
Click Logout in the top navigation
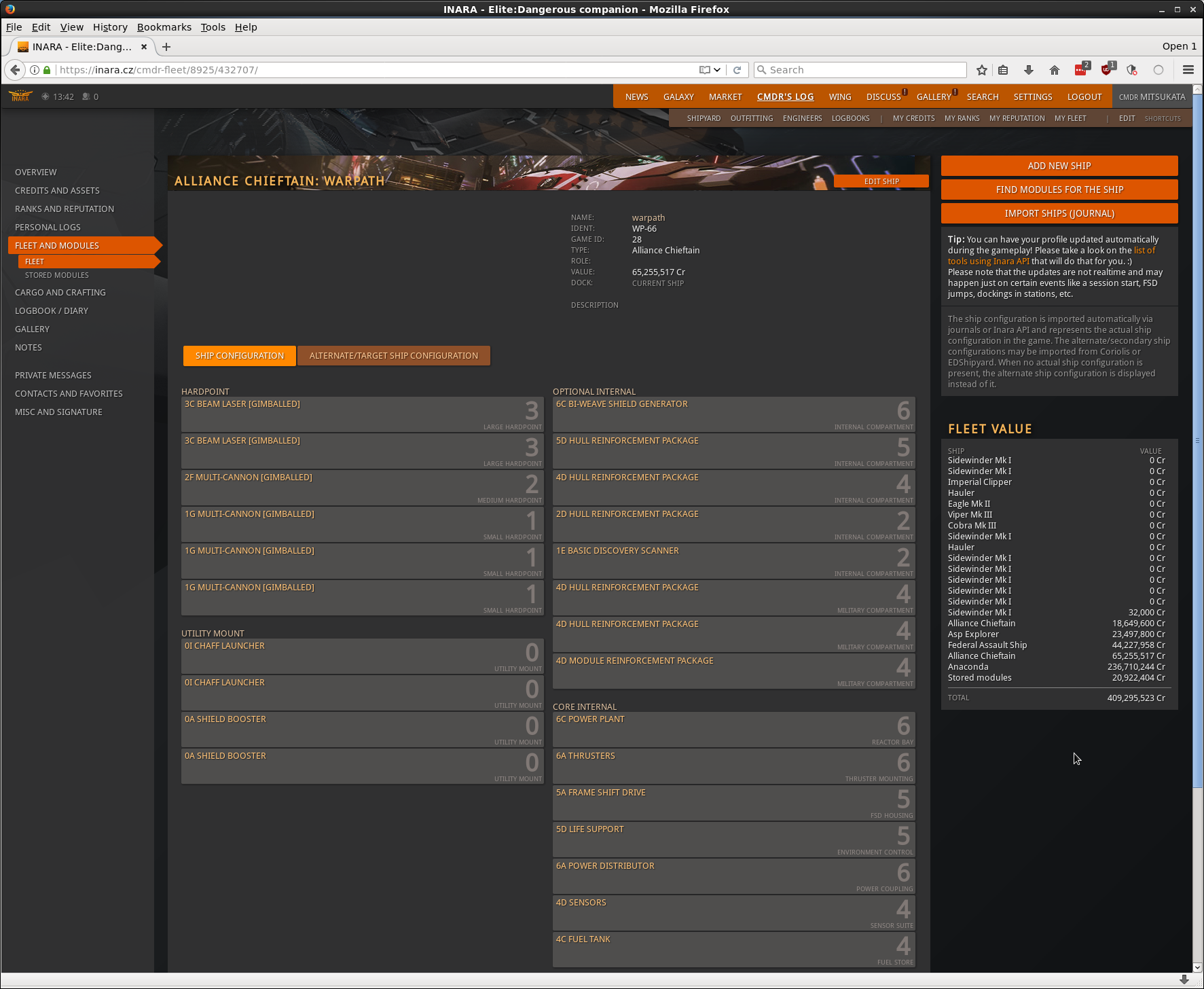click(x=1084, y=96)
